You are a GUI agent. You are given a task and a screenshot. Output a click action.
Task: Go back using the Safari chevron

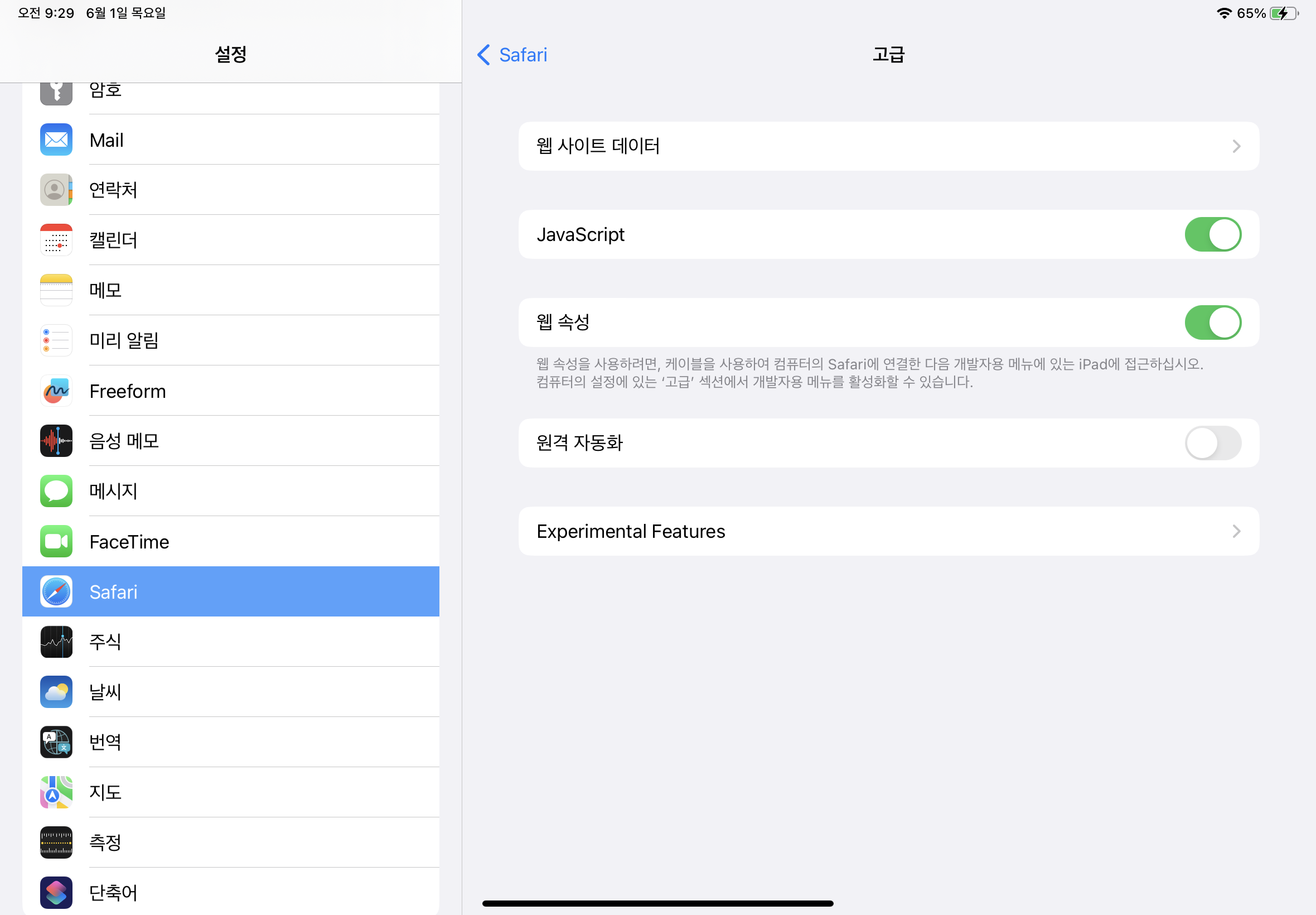coord(483,55)
